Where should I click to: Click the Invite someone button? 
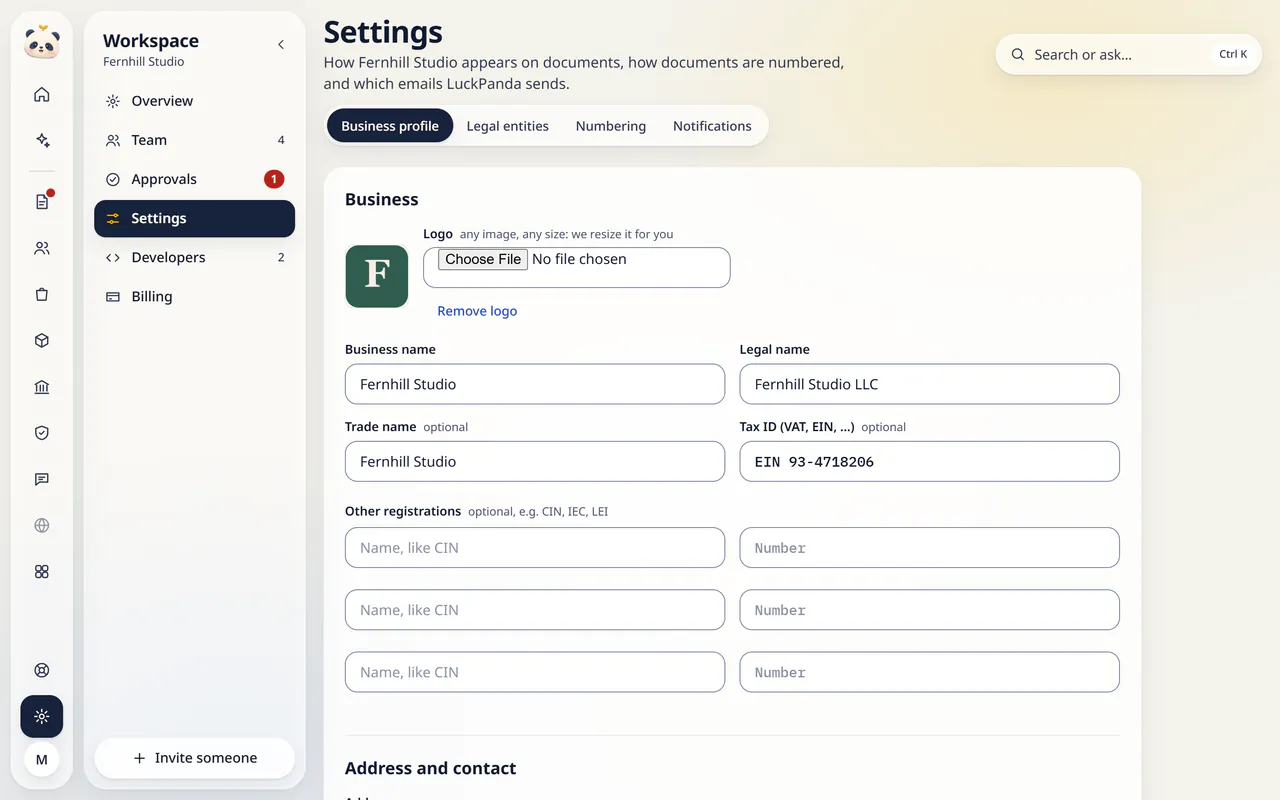click(195, 758)
